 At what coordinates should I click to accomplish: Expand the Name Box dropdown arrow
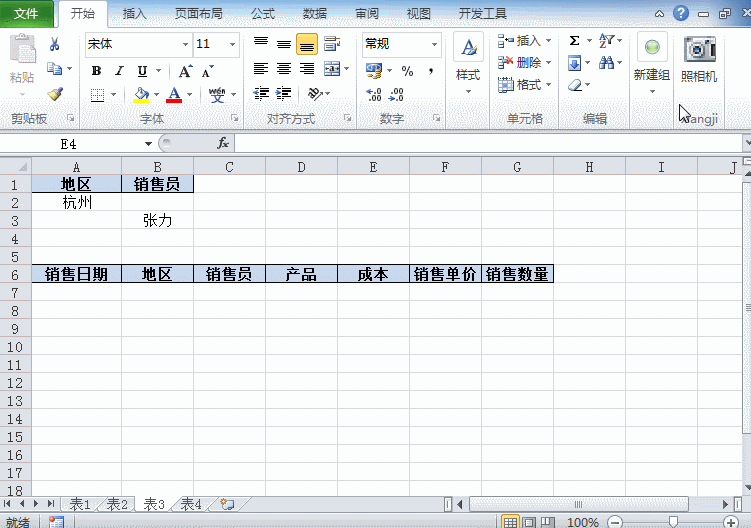tap(148, 144)
